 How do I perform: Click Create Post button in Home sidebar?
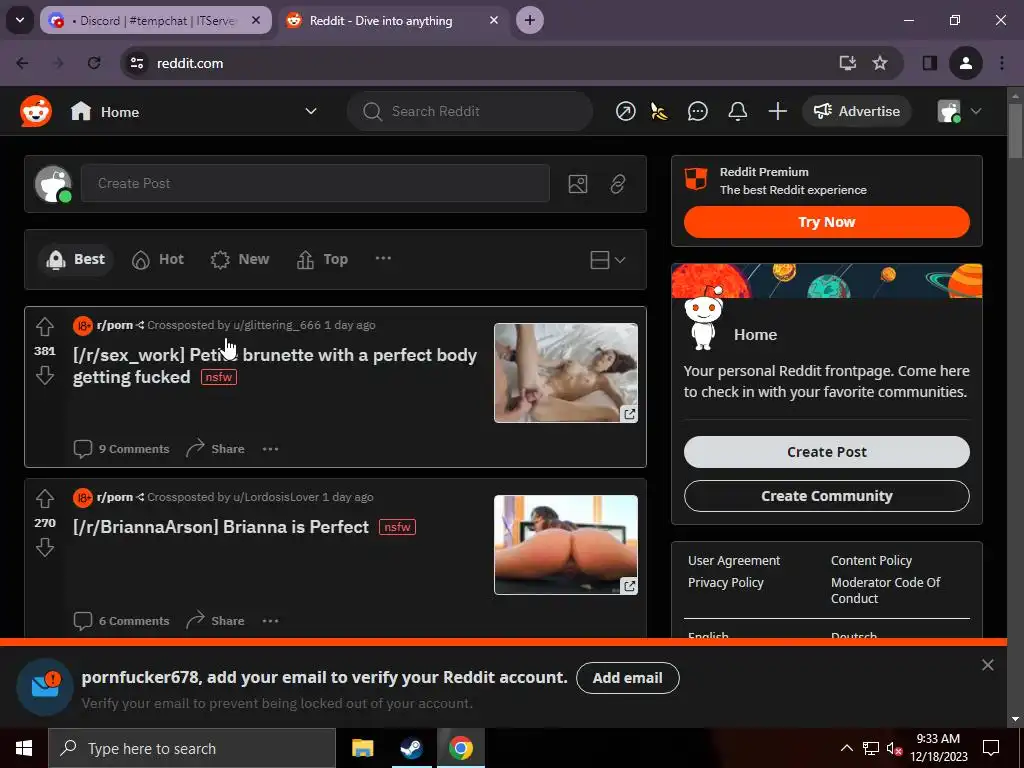click(x=827, y=452)
